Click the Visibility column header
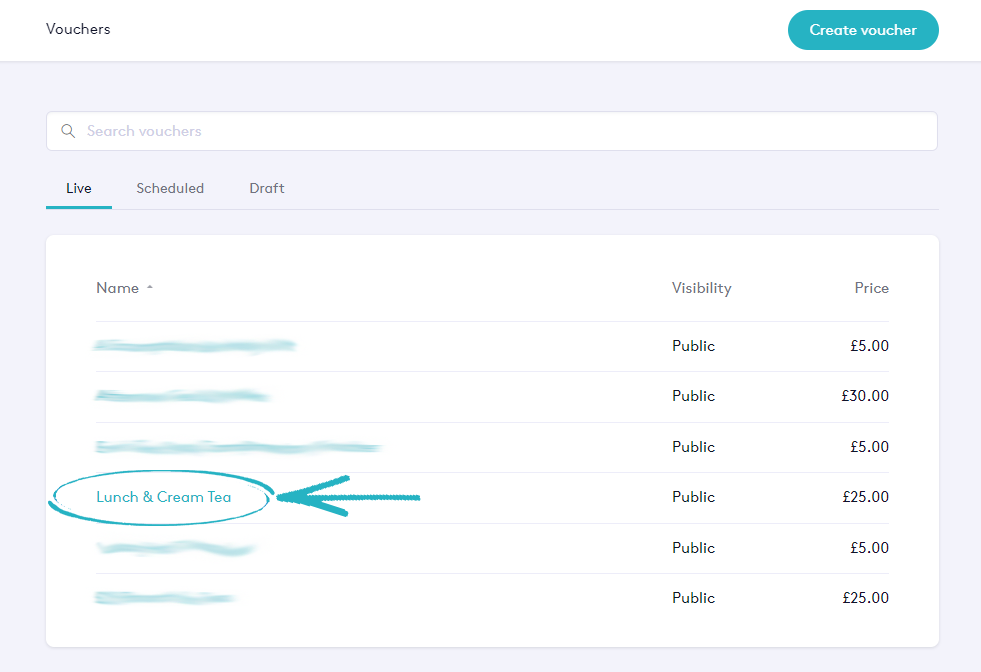Viewport: 981px width, 672px height. tap(701, 288)
